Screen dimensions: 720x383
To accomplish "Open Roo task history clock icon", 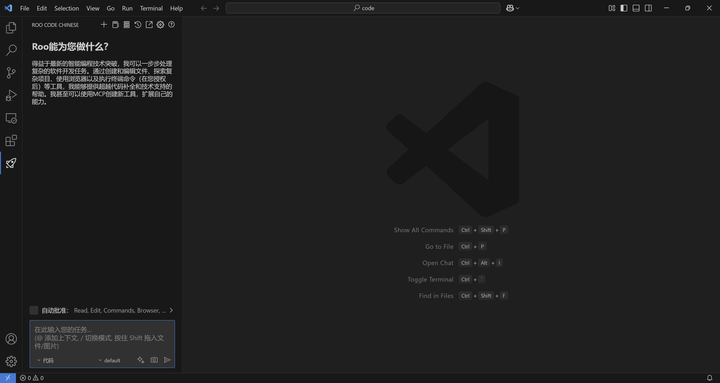I will [138, 25].
